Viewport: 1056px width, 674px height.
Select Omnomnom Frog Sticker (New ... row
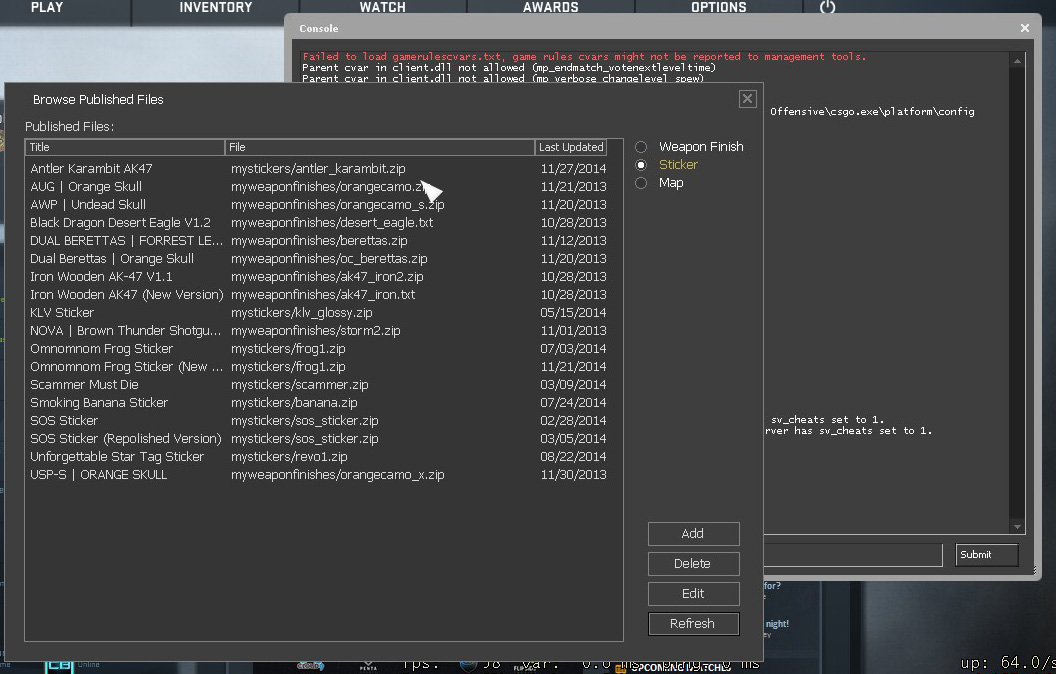(318, 366)
